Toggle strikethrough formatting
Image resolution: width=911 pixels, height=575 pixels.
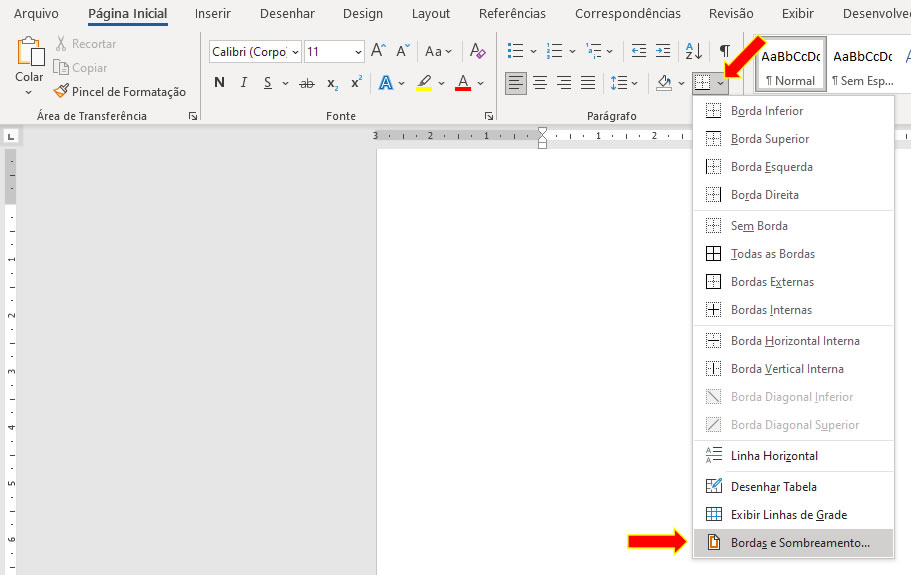tap(307, 84)
